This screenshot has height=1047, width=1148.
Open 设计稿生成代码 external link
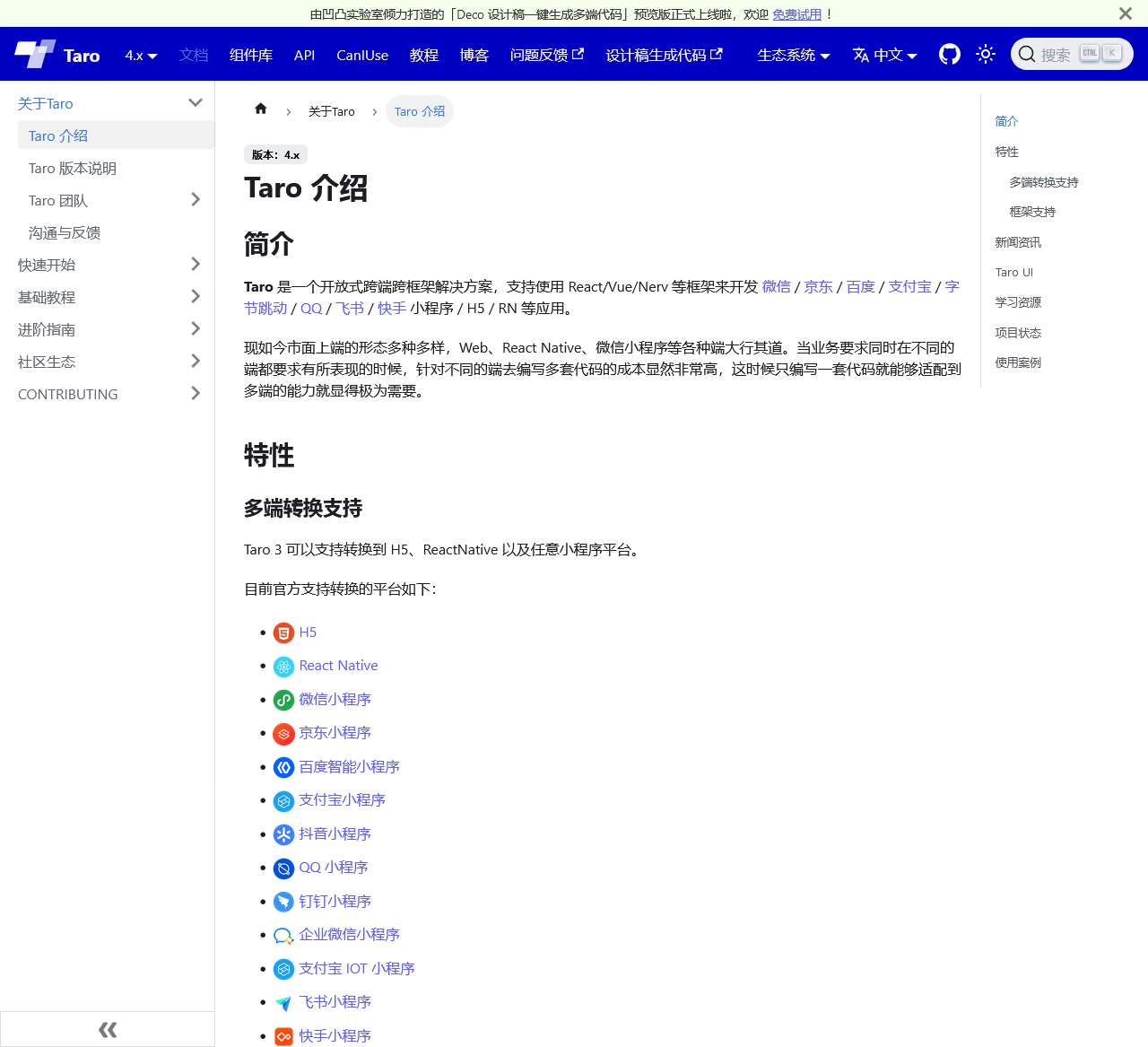coord(664,55)
